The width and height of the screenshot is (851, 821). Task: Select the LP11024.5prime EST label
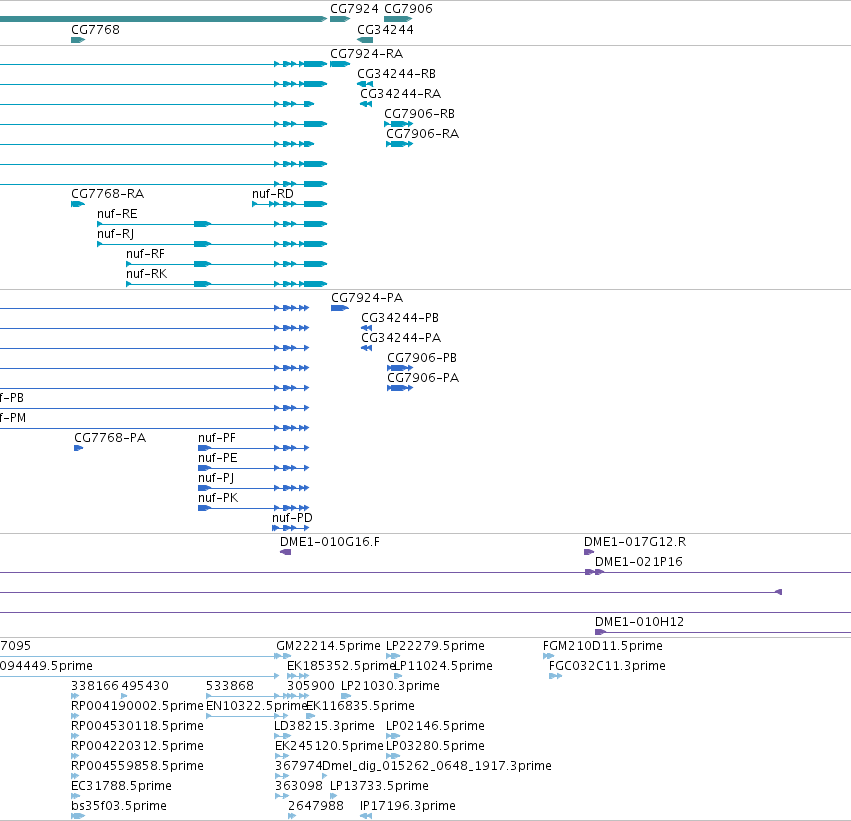[x=443, y=666]
